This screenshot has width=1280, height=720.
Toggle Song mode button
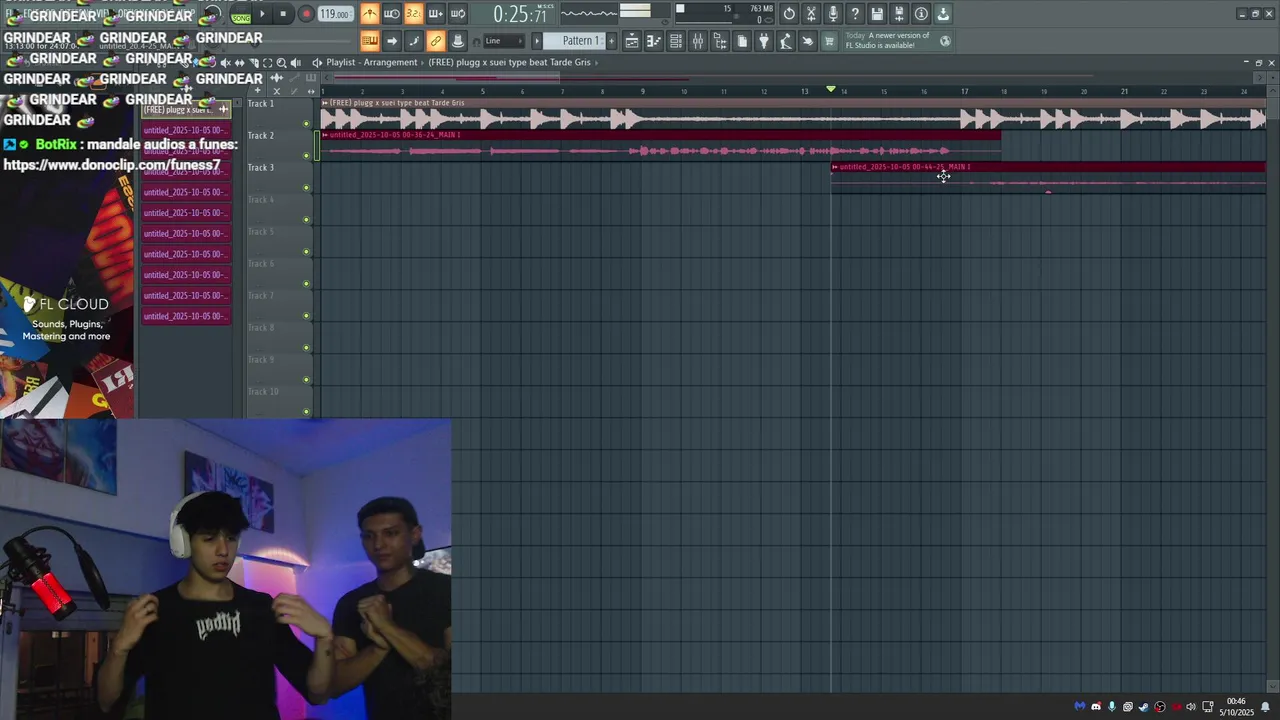coord(241,18)
